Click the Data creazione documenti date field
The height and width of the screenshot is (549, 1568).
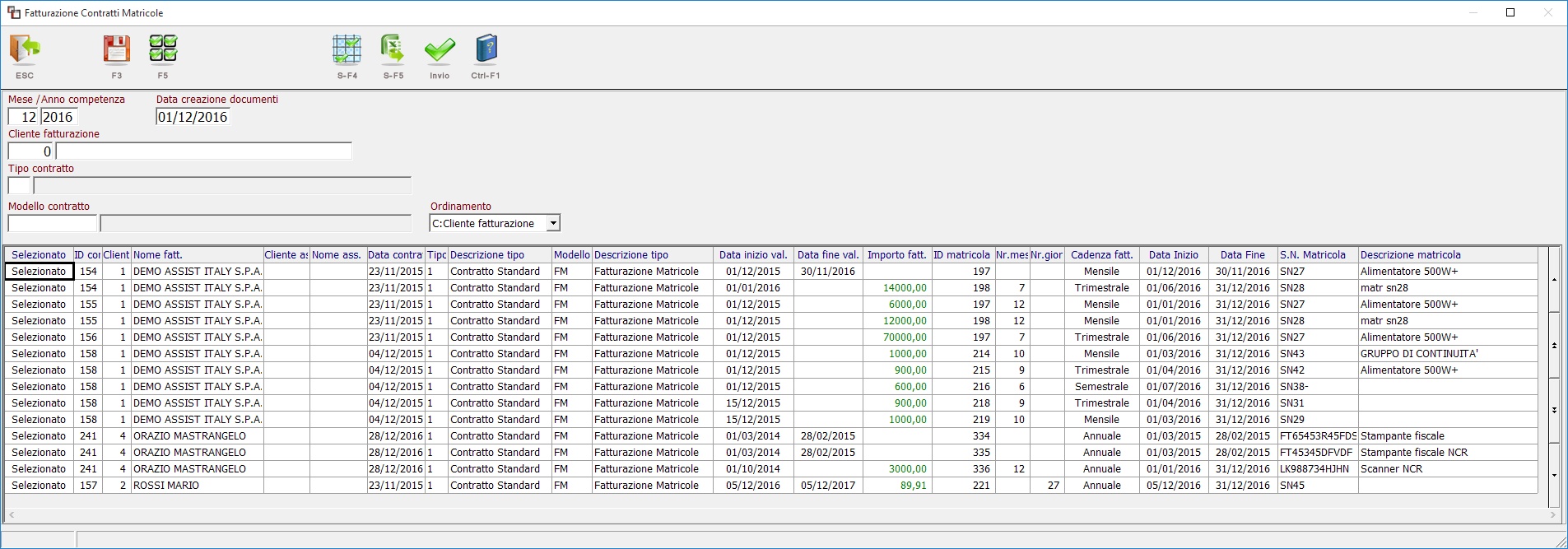[193, 117]
